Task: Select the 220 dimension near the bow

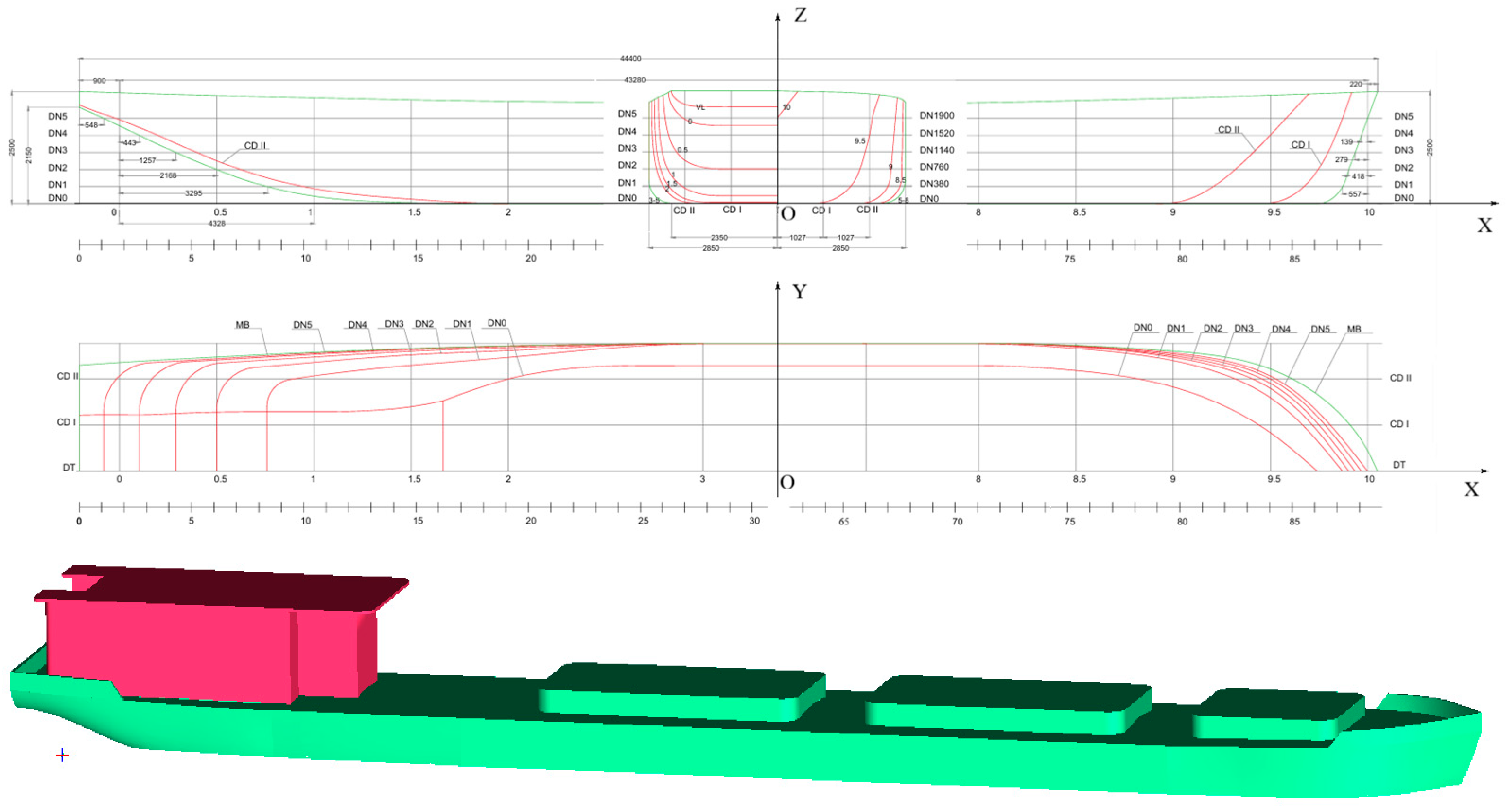Action: coord(1355,85)
